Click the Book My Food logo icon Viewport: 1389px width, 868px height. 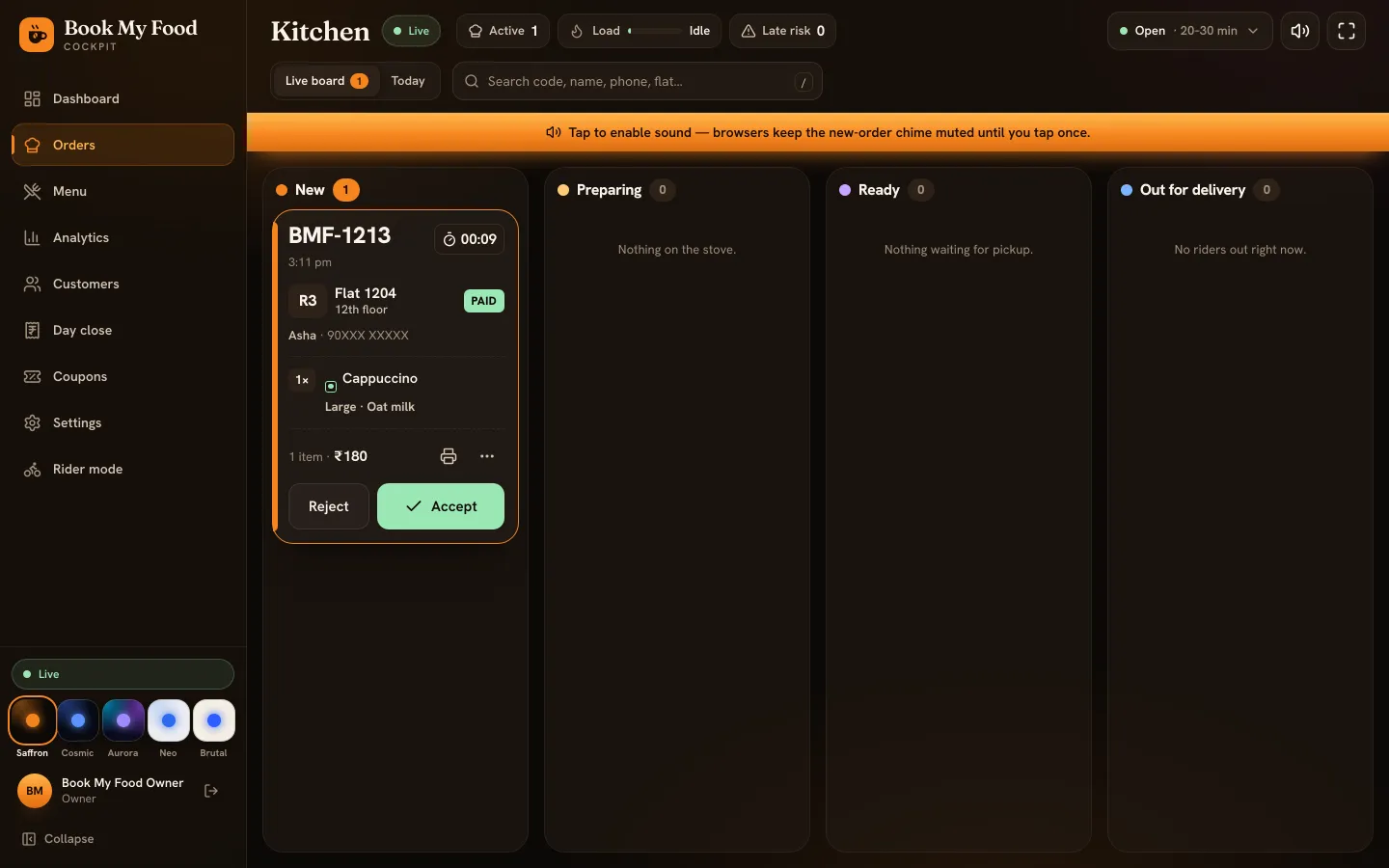pos(37,36)
